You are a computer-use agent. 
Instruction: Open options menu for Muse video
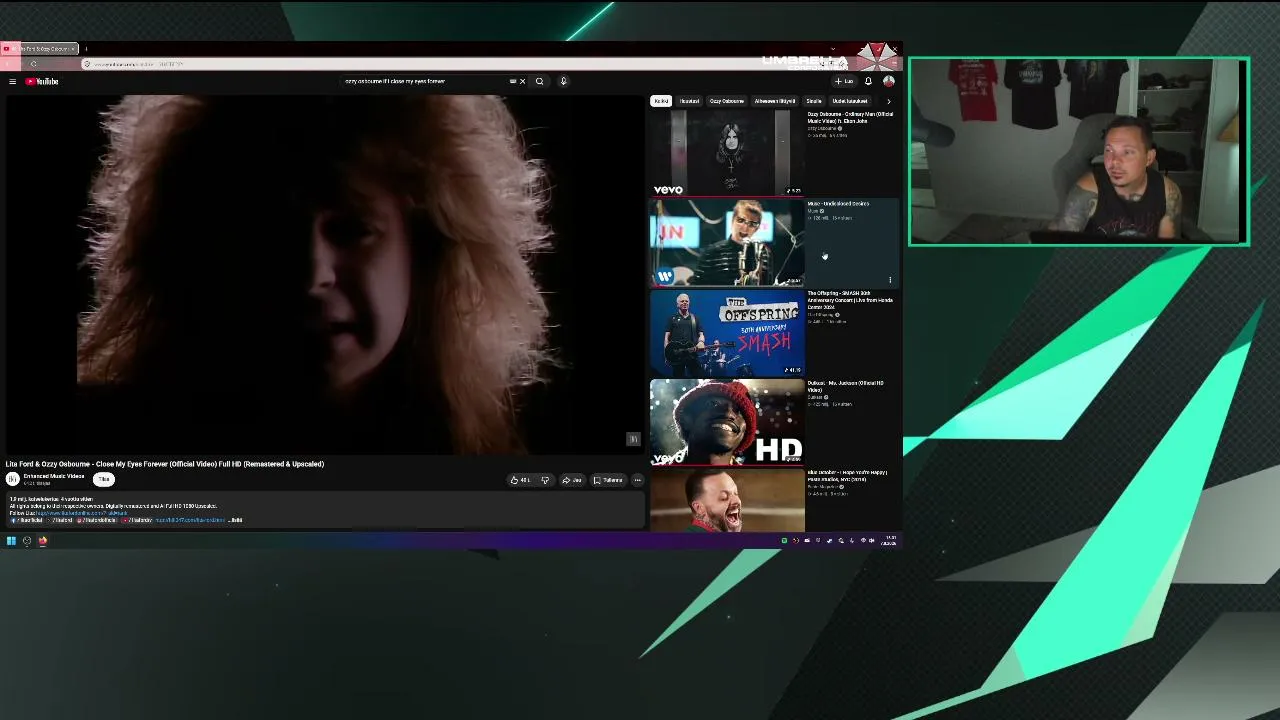click(x=890, y=280)
